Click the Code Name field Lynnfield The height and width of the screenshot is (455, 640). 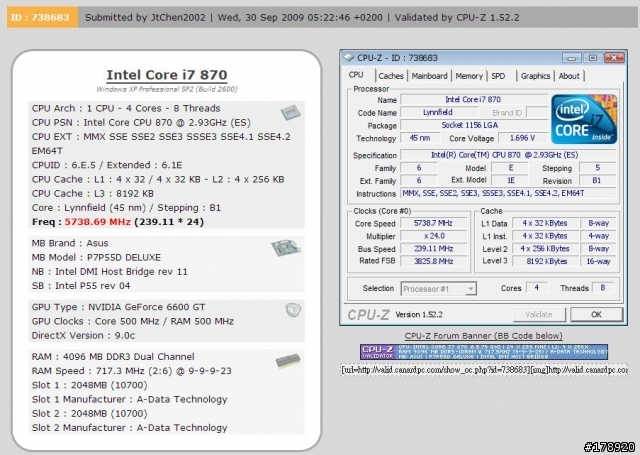coord(438,112)
